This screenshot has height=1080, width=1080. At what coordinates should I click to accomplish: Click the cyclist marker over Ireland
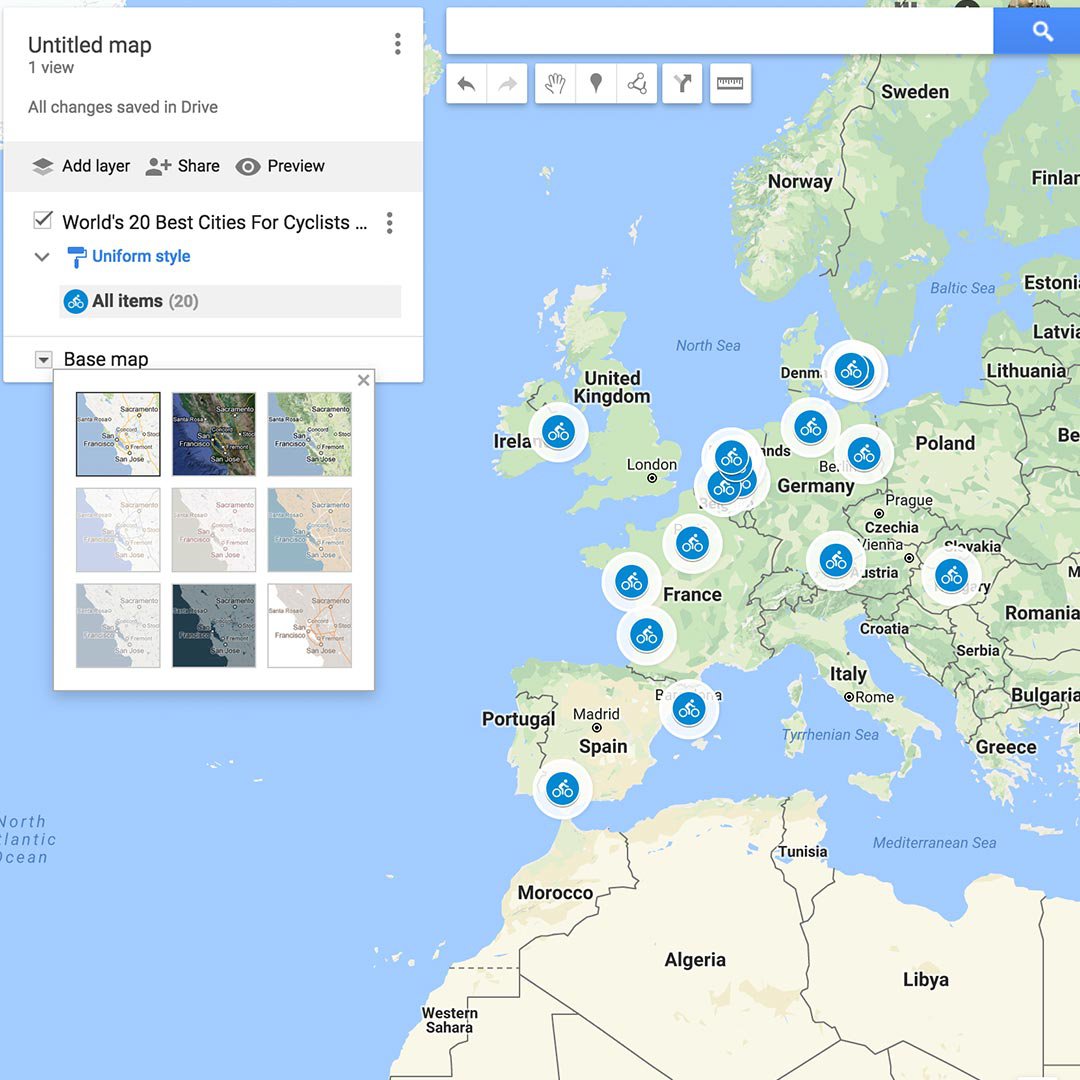[558, 432]
